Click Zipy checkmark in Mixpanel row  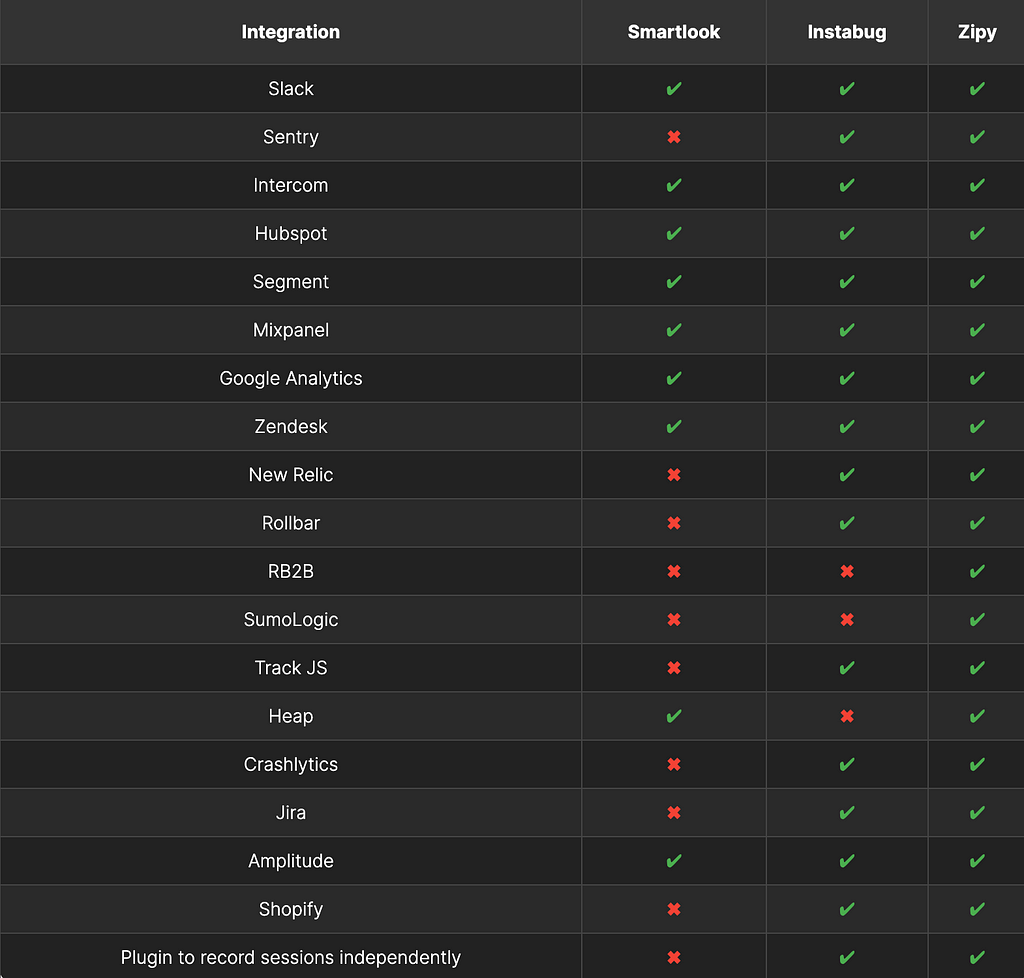[976, 330]
